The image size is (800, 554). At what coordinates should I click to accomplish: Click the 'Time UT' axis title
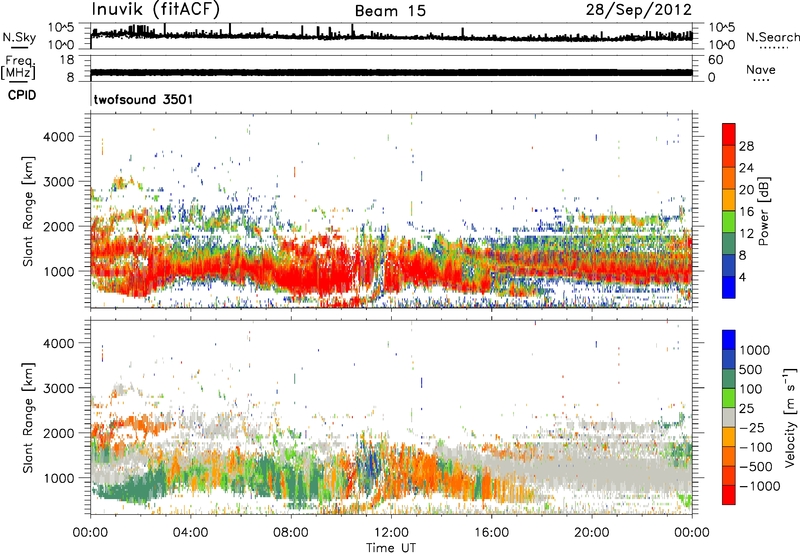pos(391,548)
